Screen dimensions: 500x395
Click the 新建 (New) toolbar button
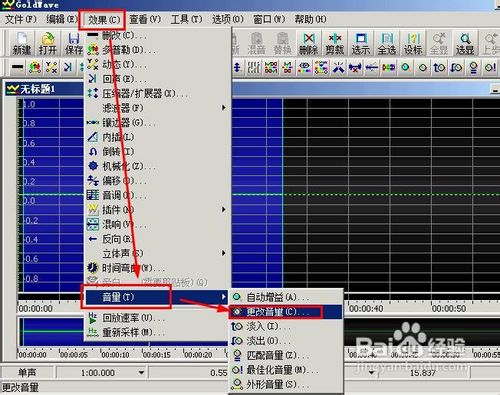tap(22, 43)
